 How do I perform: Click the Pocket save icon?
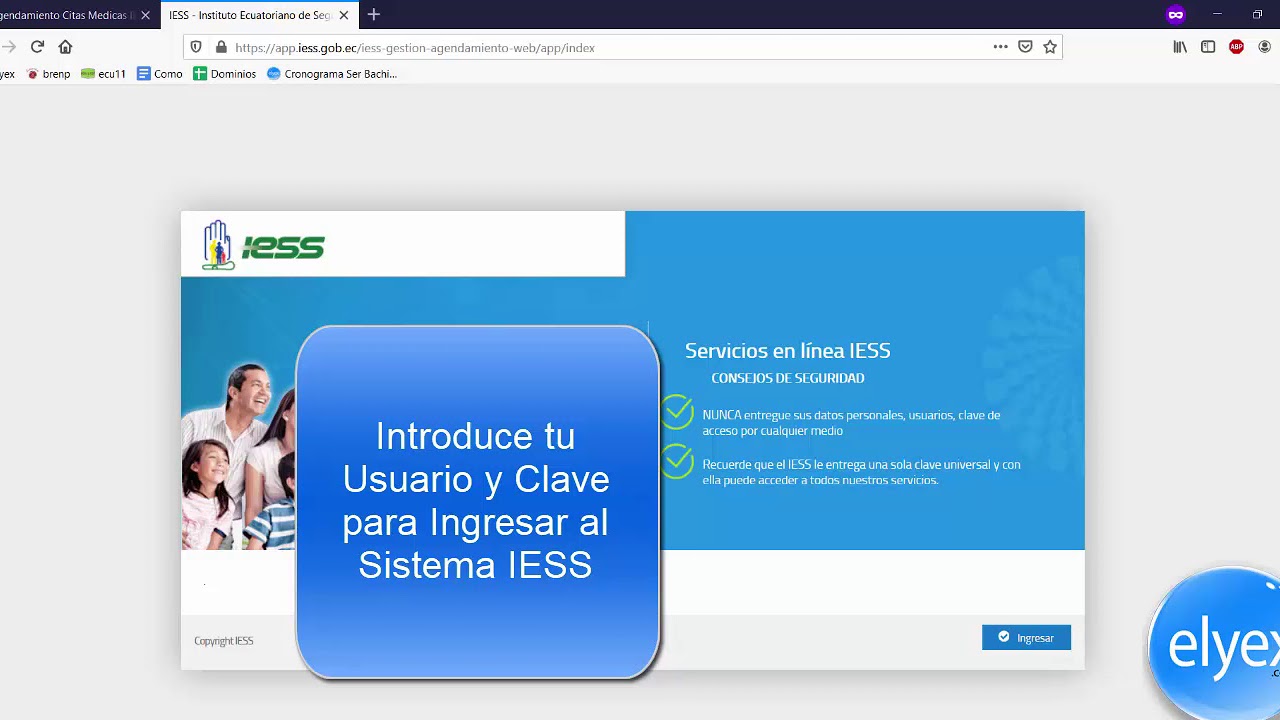click(1025, 47)
